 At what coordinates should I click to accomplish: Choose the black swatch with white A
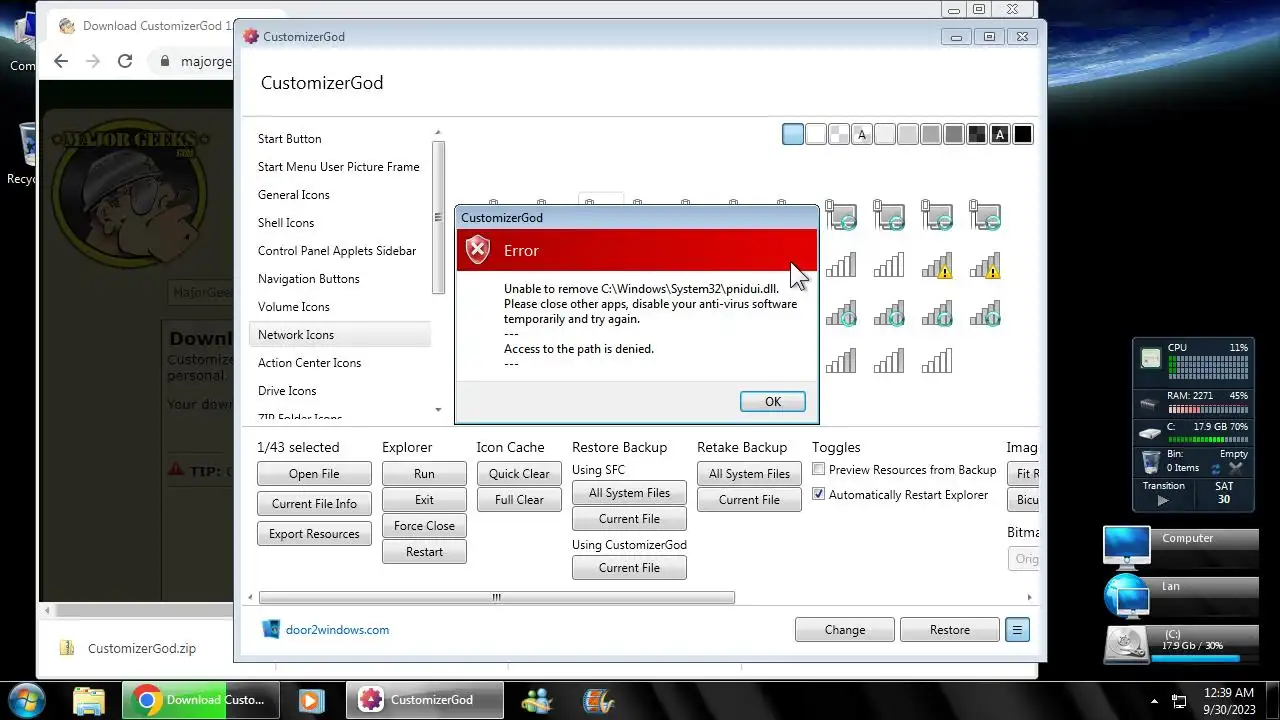[1000, 134]
